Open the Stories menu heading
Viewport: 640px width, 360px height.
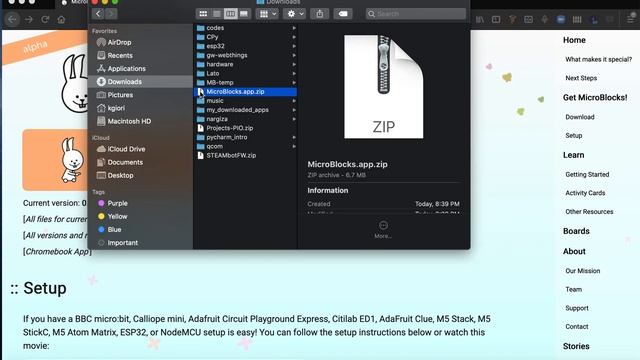(x=576, y=346)
